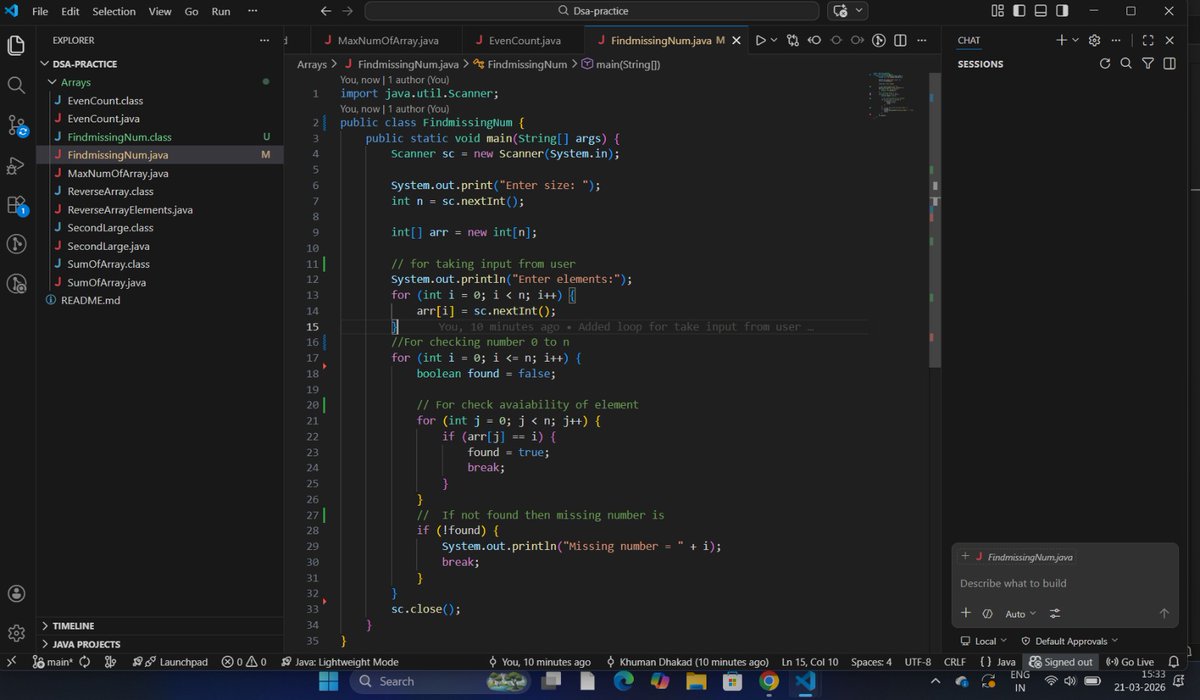The height and width of the screenshot is (700, 1200).
Task: Close the FindmissingNum.java tab
Action: pyautogui.click(x=737, y=41)
